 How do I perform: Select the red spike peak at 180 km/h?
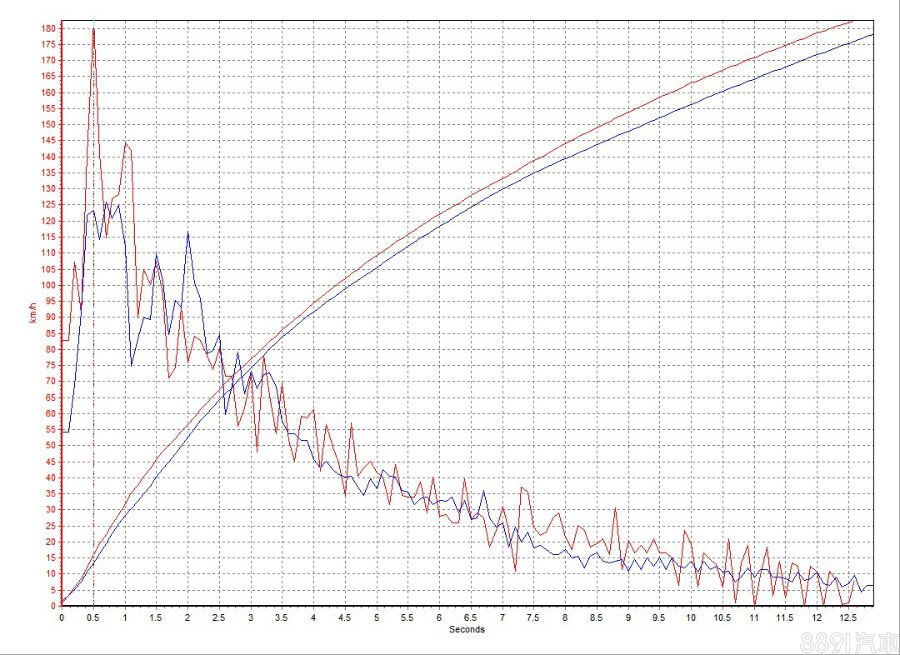[93, 29]
